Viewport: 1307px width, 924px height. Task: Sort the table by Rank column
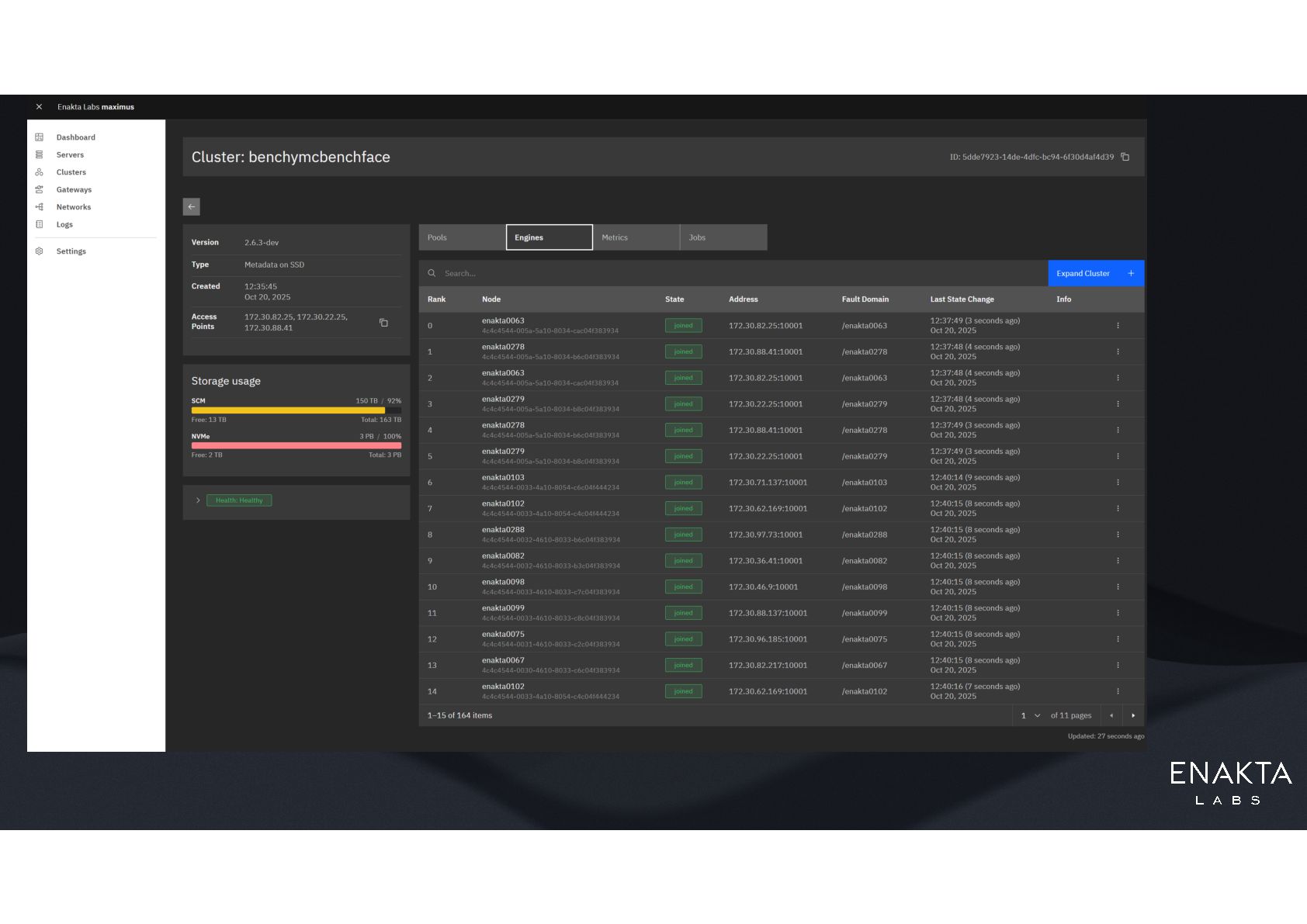[x=437, y=299]
